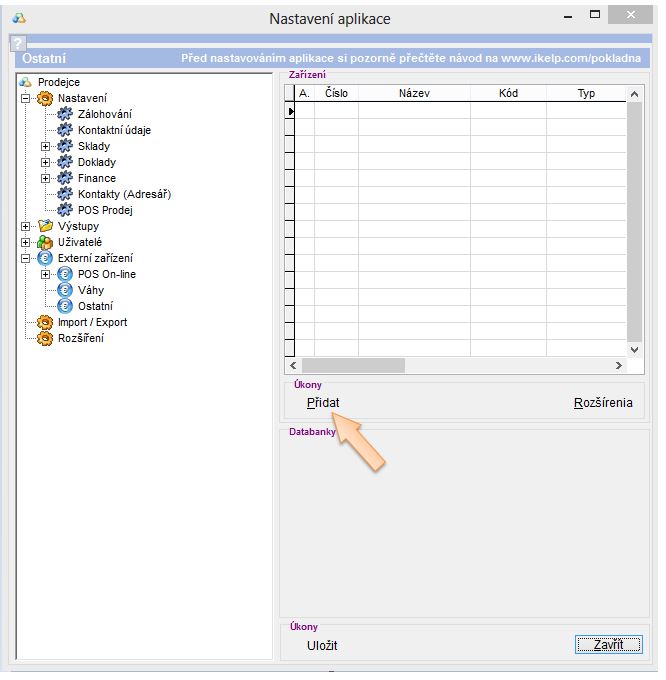Screen dimensions: 666x680
Task: Click the horizontal scrollbar thumb
Action: tap(353, 366)
